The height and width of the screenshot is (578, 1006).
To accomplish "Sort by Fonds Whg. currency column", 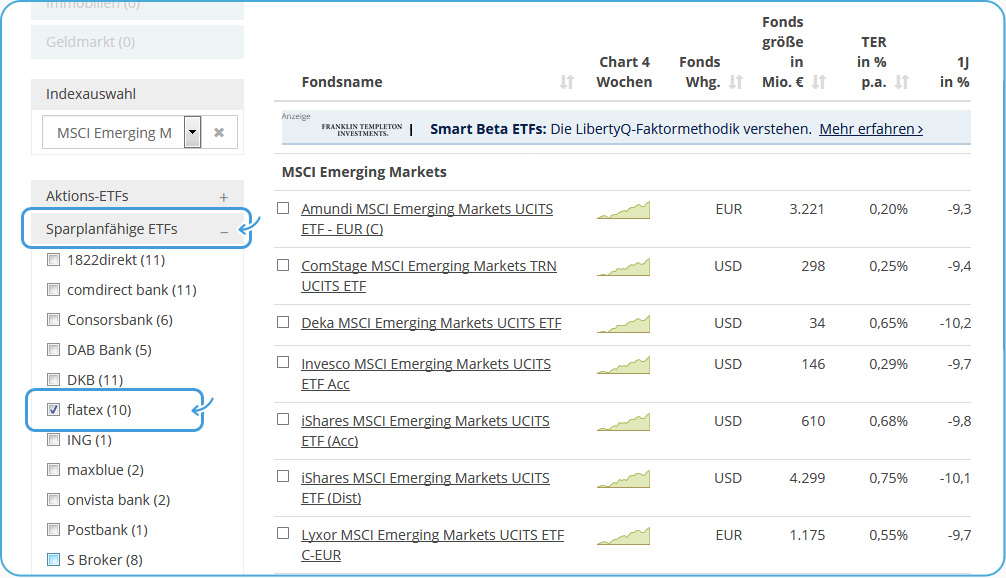I will 736,82.
